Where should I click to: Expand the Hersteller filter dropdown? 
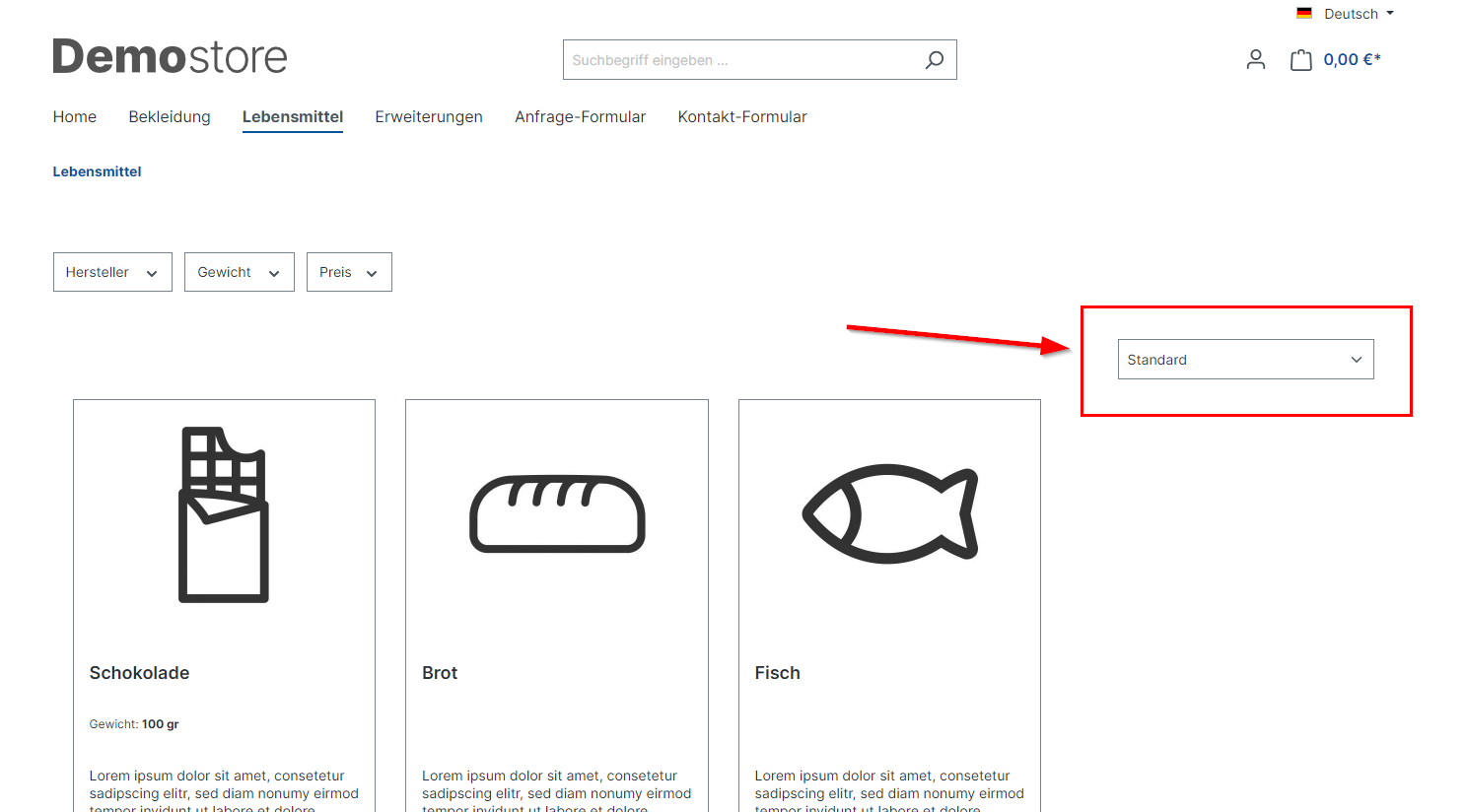click(x=112, y=272)
